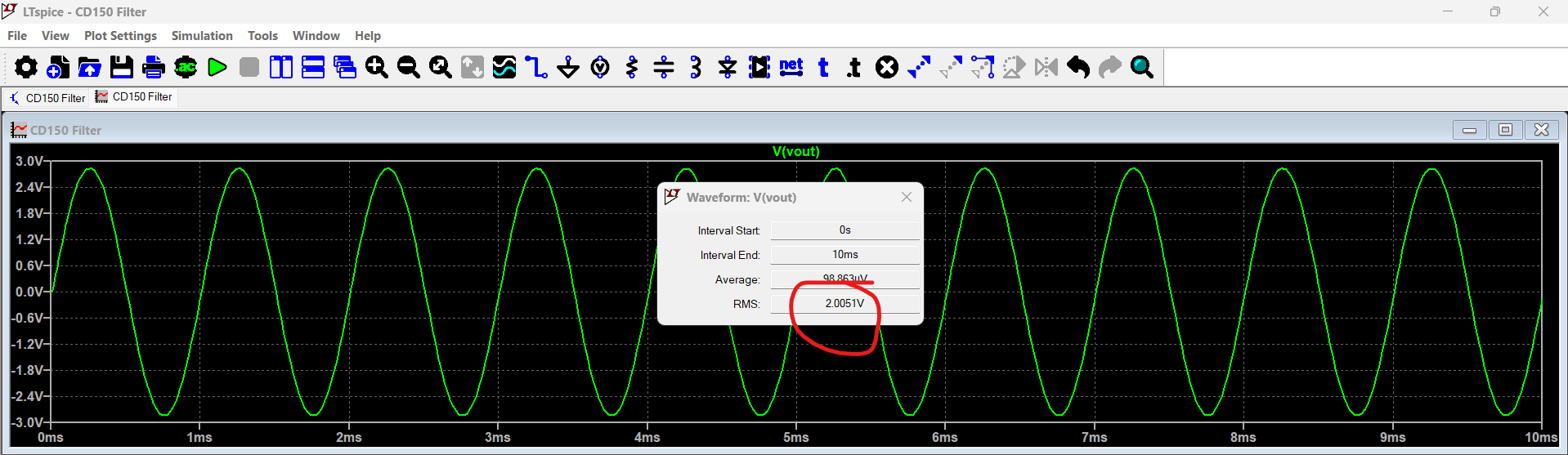Click the Zoom Out magnifier

[x=409, y=67]
